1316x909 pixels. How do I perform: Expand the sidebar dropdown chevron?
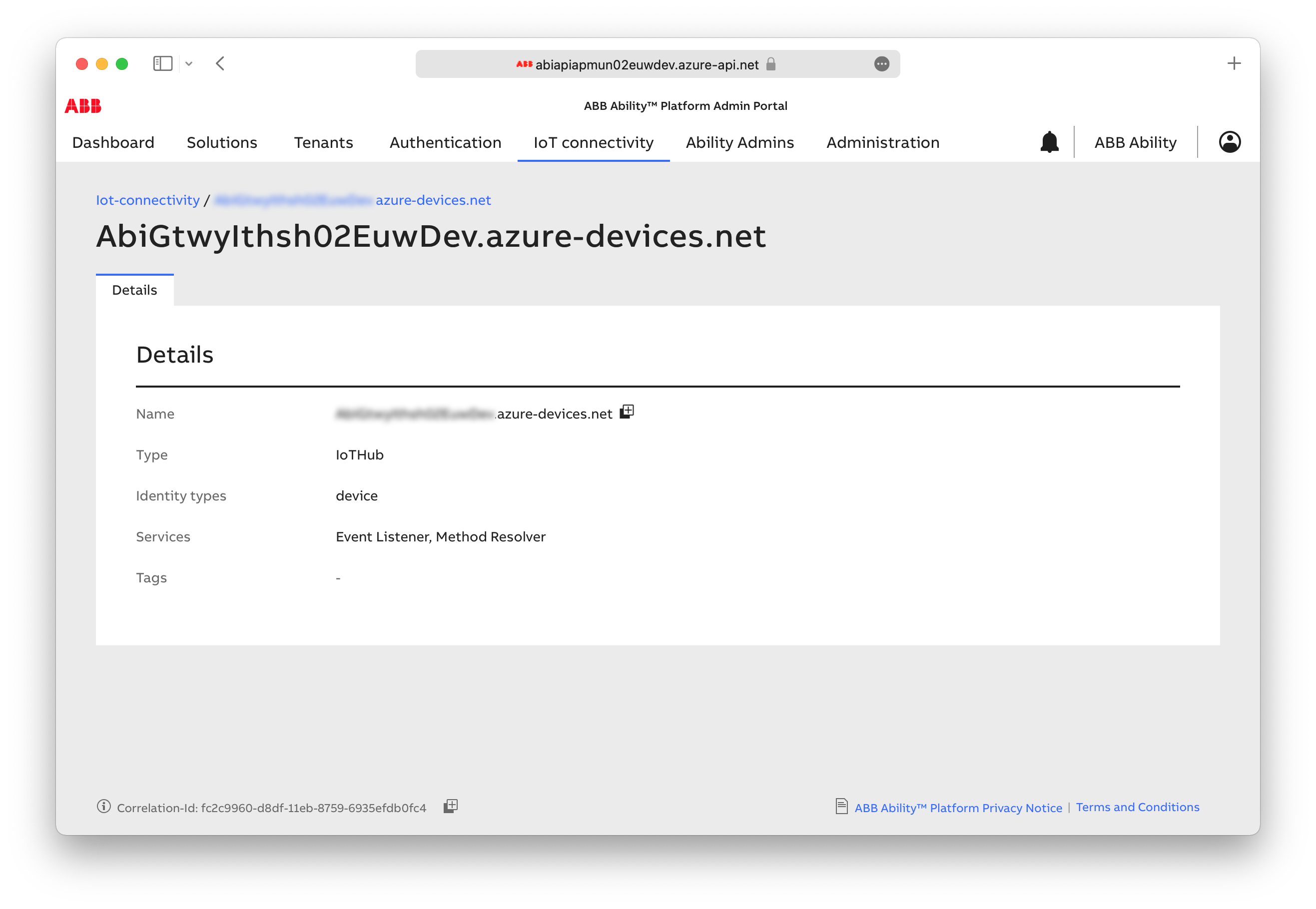pos(189,64)
